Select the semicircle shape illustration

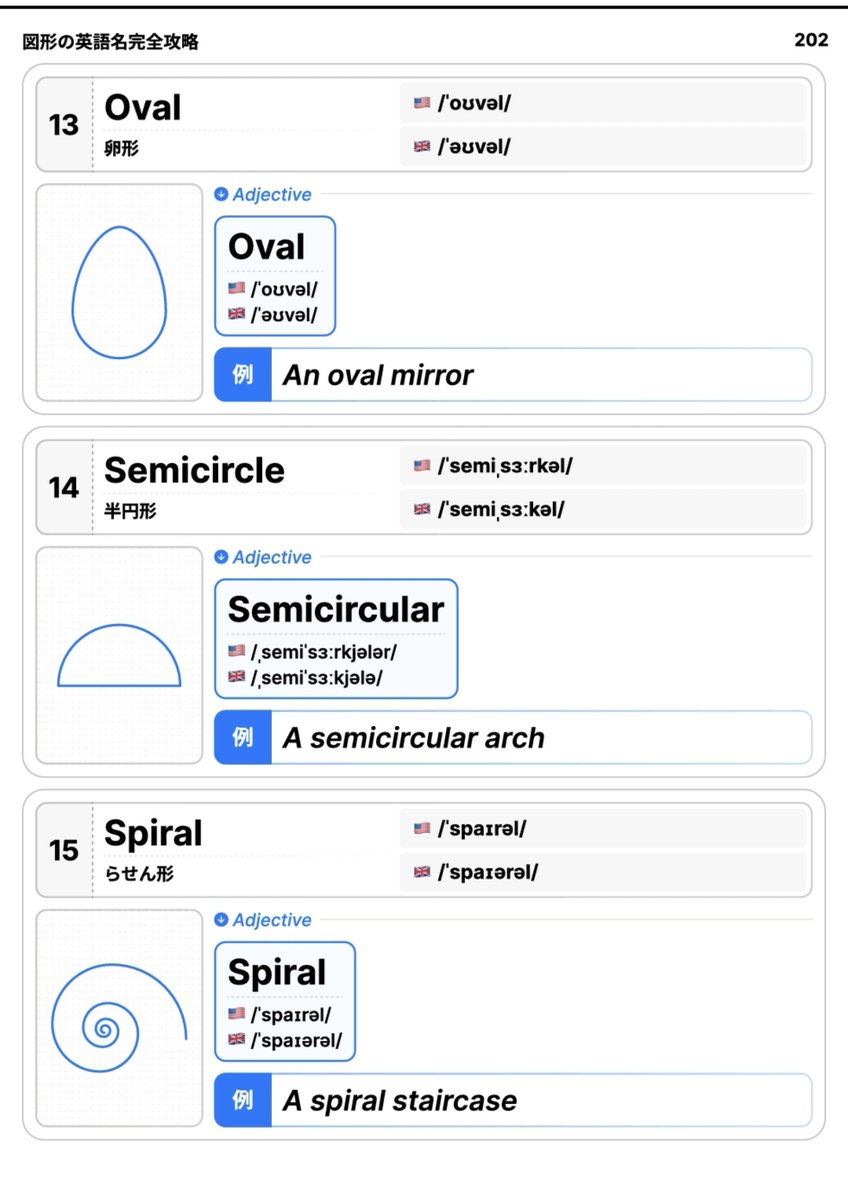(119, 655)
